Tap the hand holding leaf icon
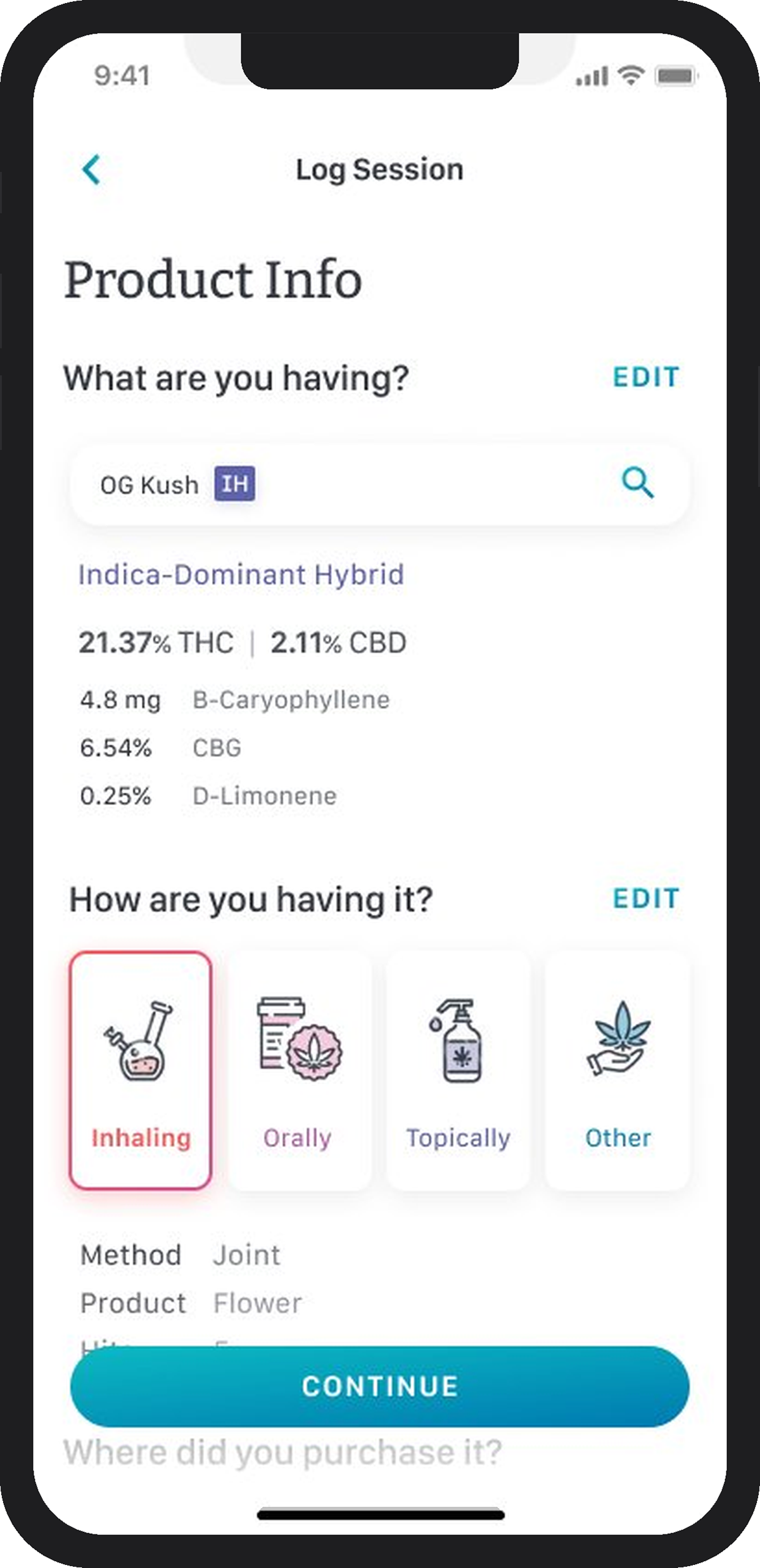This screenshot has width=760, height=1568. point(618,1039)
